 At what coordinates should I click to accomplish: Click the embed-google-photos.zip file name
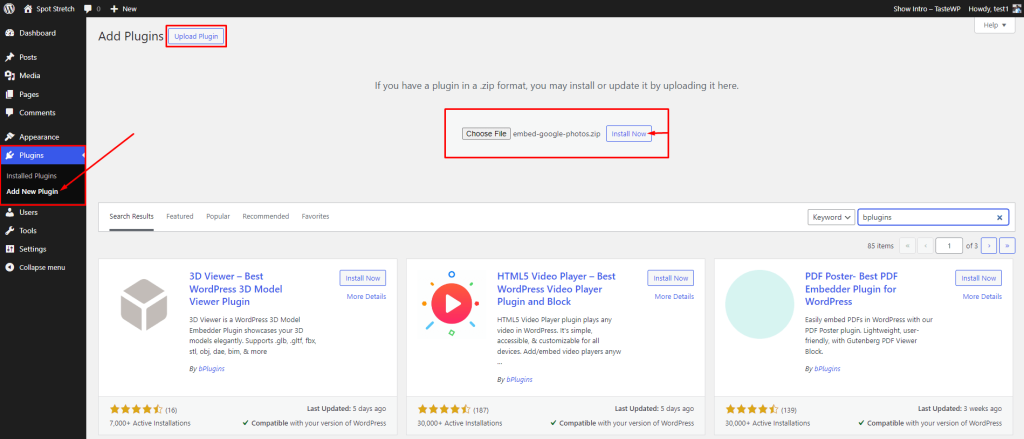click(556, 134)
